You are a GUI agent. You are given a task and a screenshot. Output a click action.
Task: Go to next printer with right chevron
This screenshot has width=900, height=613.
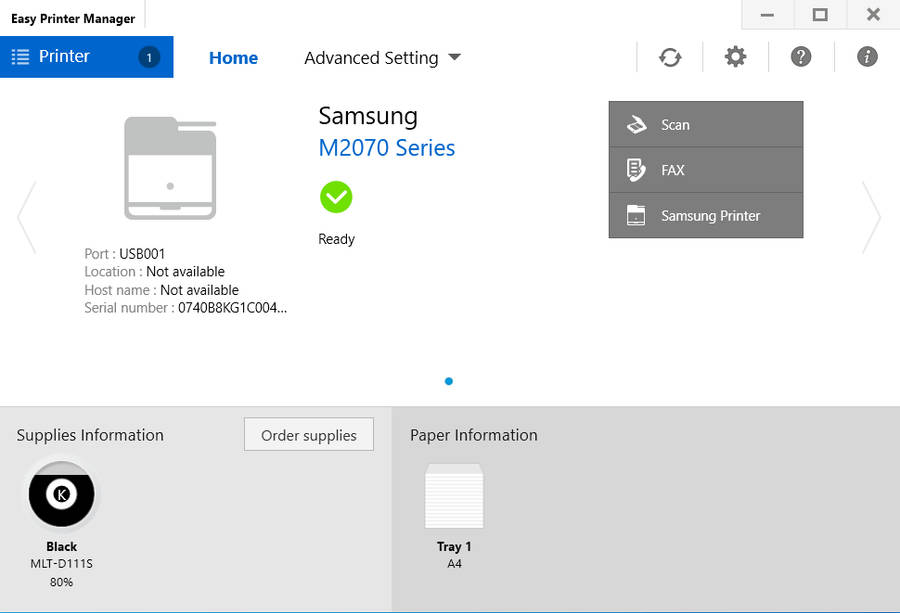(x=871, y=217)
